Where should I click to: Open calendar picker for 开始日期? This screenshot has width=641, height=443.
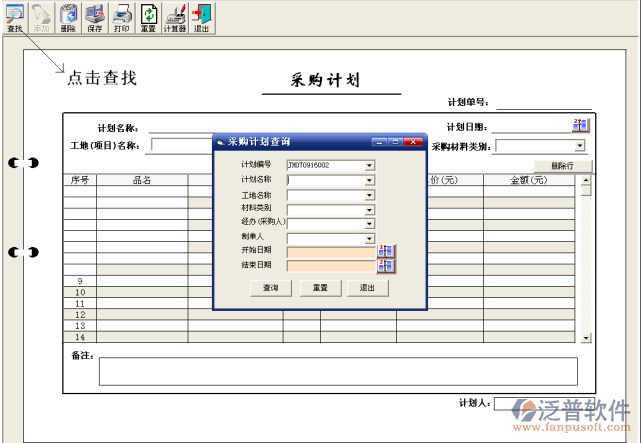point(385,251)
